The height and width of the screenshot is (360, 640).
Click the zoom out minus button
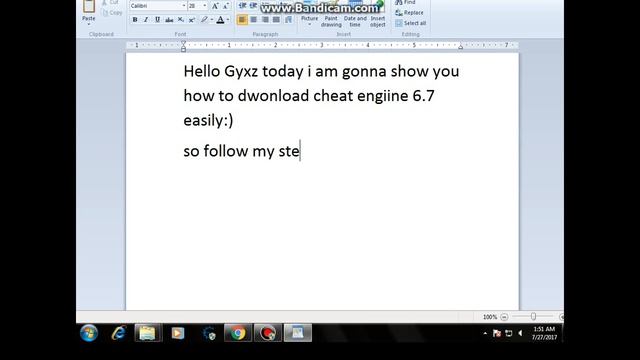[504, 317]
